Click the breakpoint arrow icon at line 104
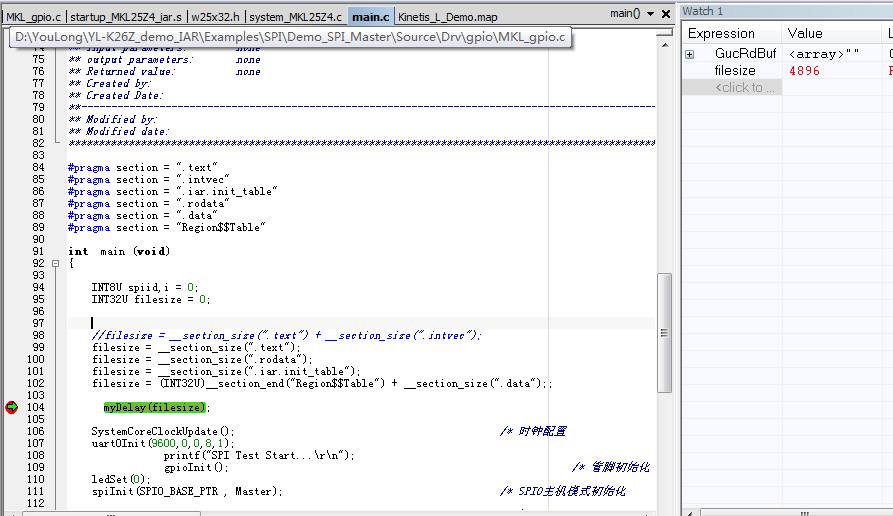 [11, 407]
